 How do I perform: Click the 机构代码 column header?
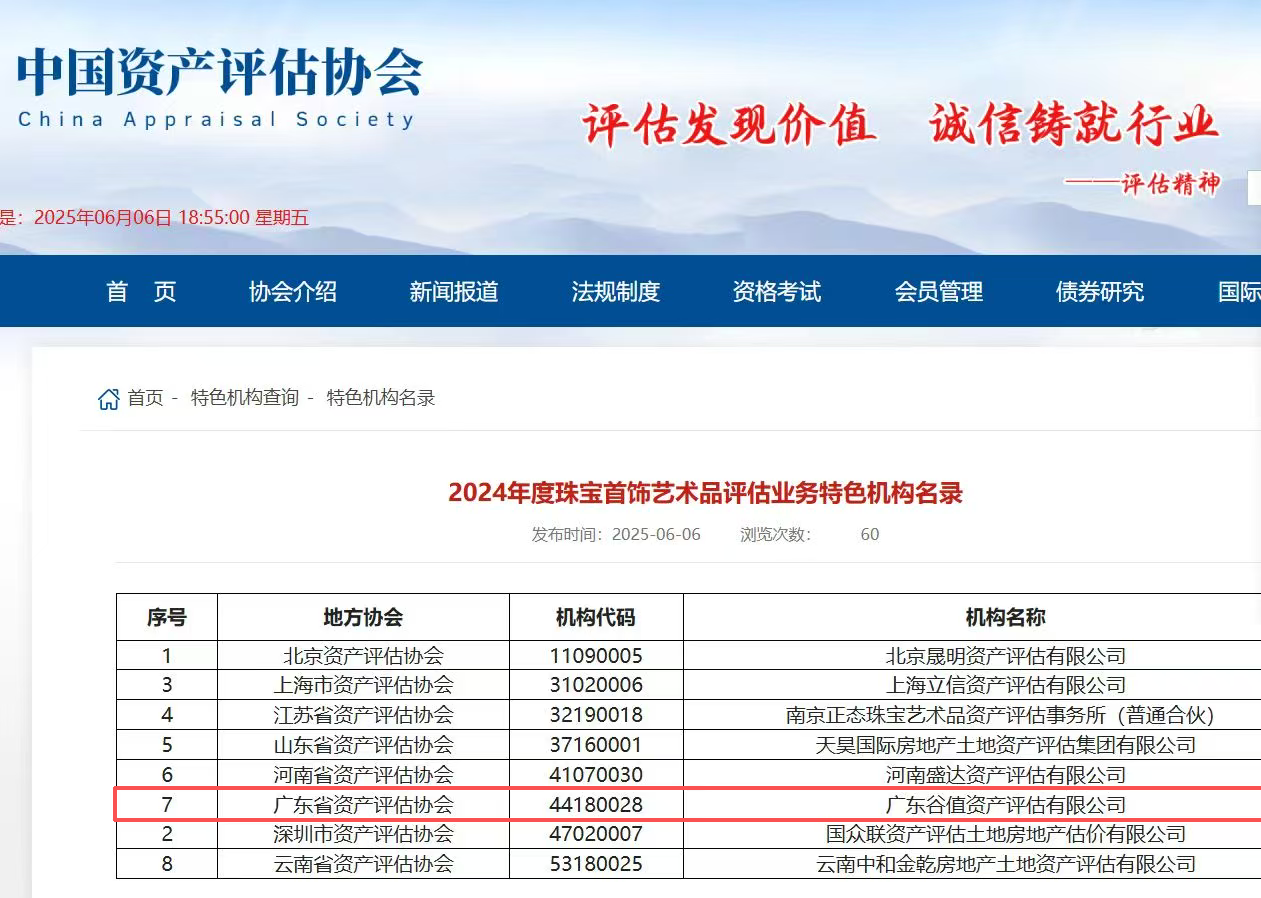tap(596, 618)
